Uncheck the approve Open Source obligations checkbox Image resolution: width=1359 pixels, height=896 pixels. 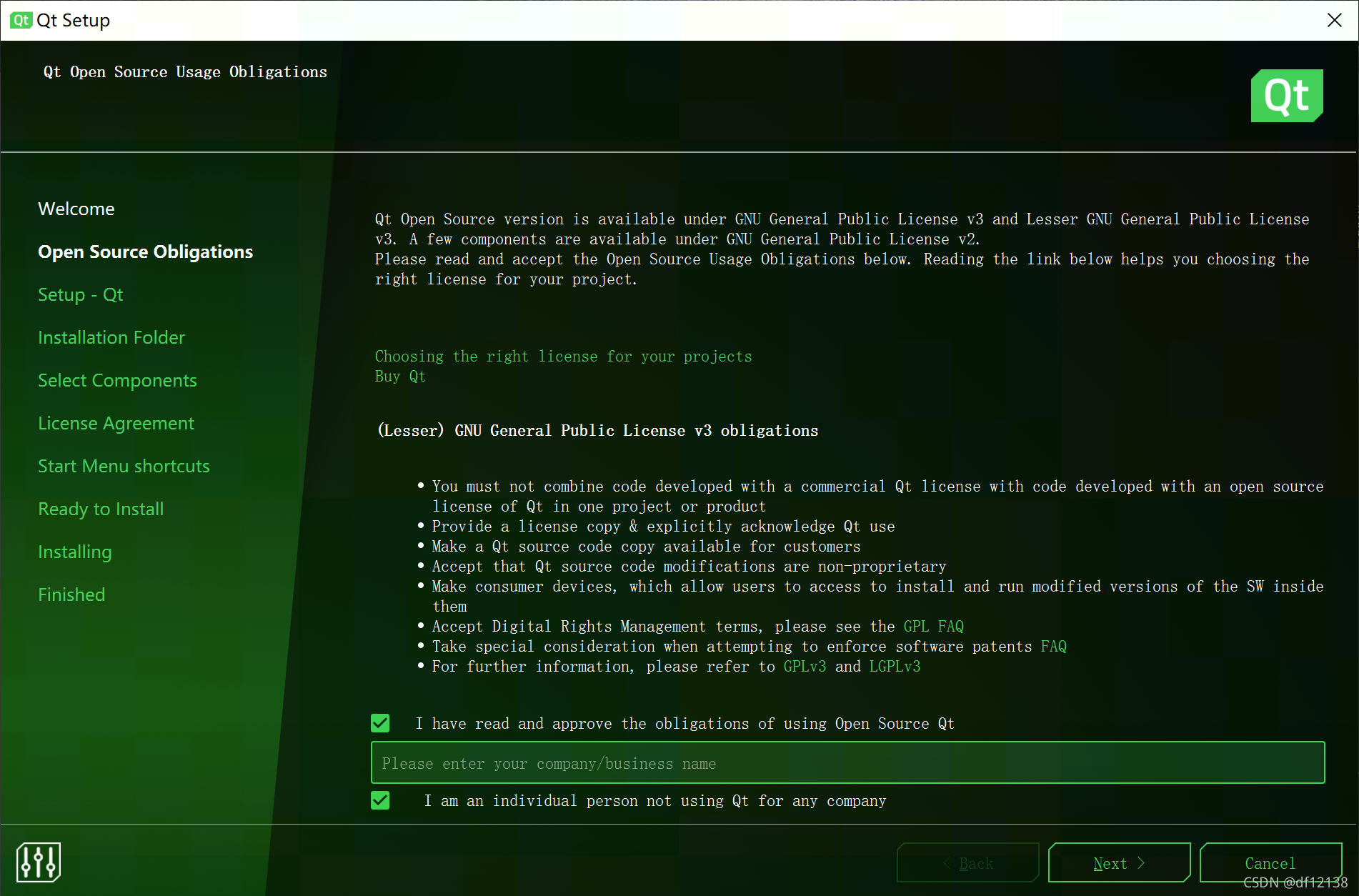[380, 723]
